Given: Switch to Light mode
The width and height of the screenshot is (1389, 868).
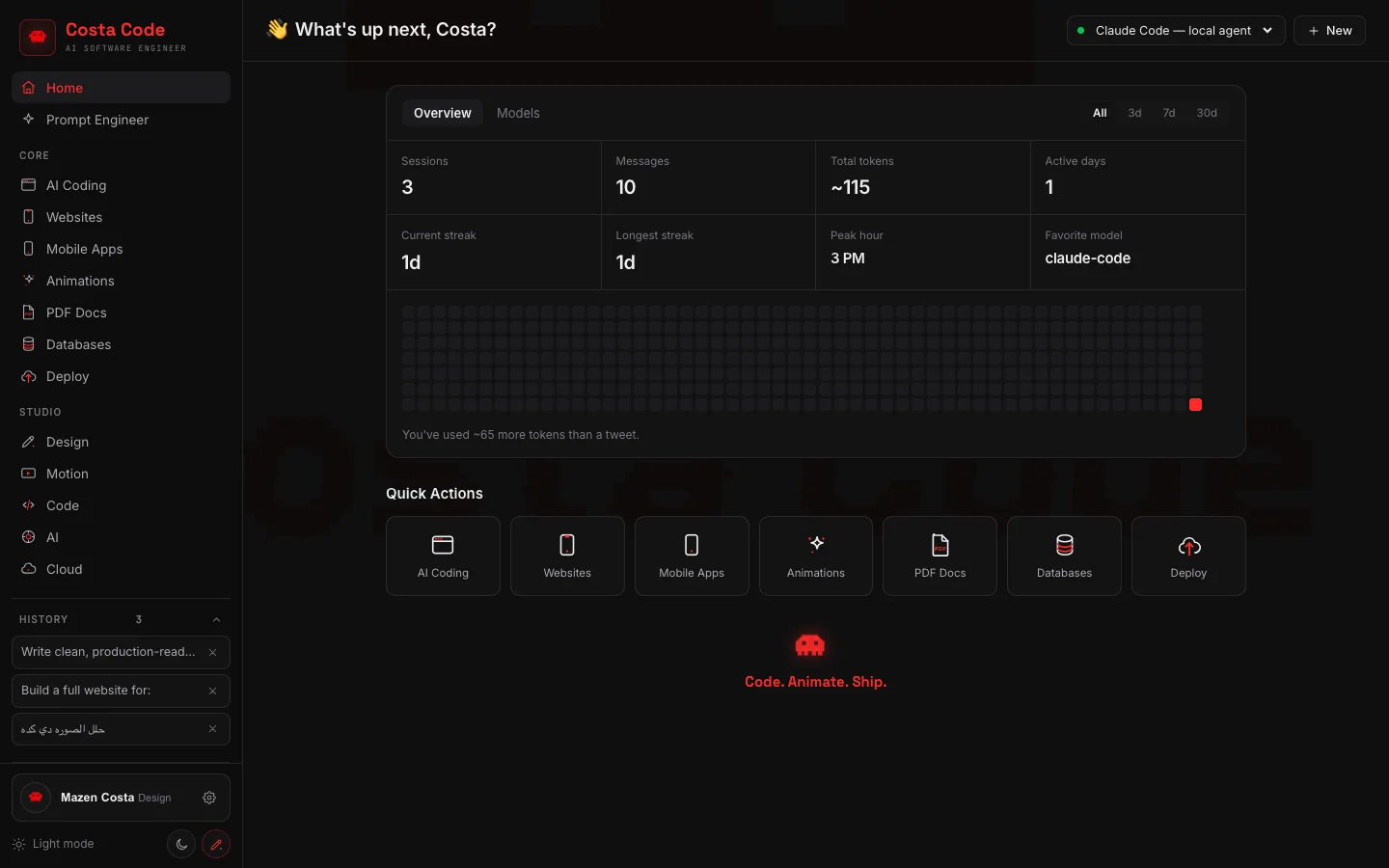Looking at the screenshot, I should 53,844.
